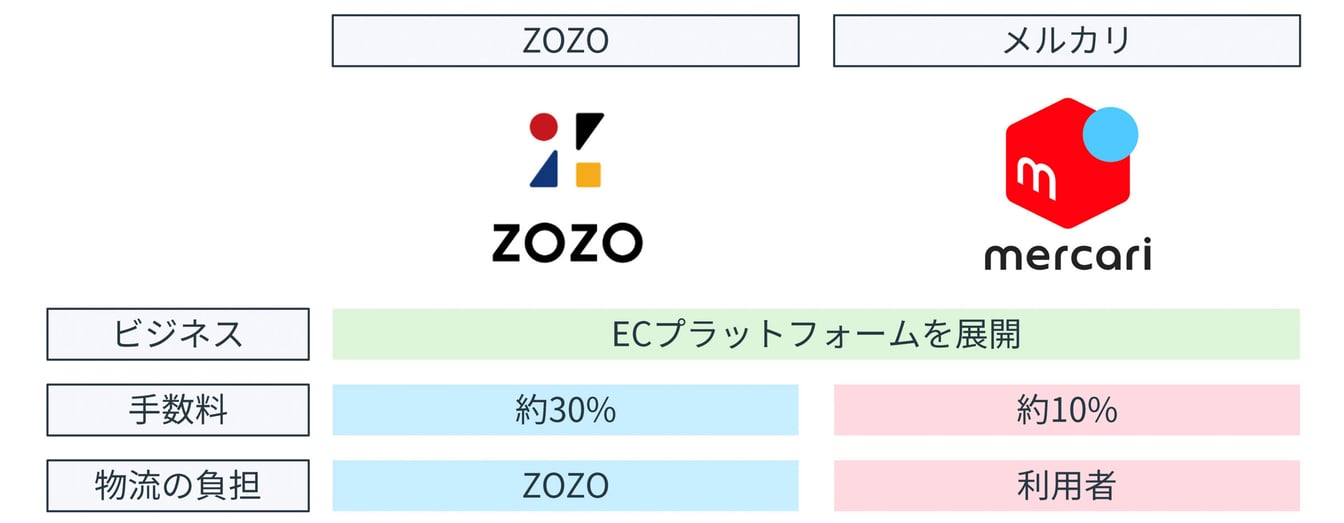Click the pink 約10% fee cell

[1066, 410]
